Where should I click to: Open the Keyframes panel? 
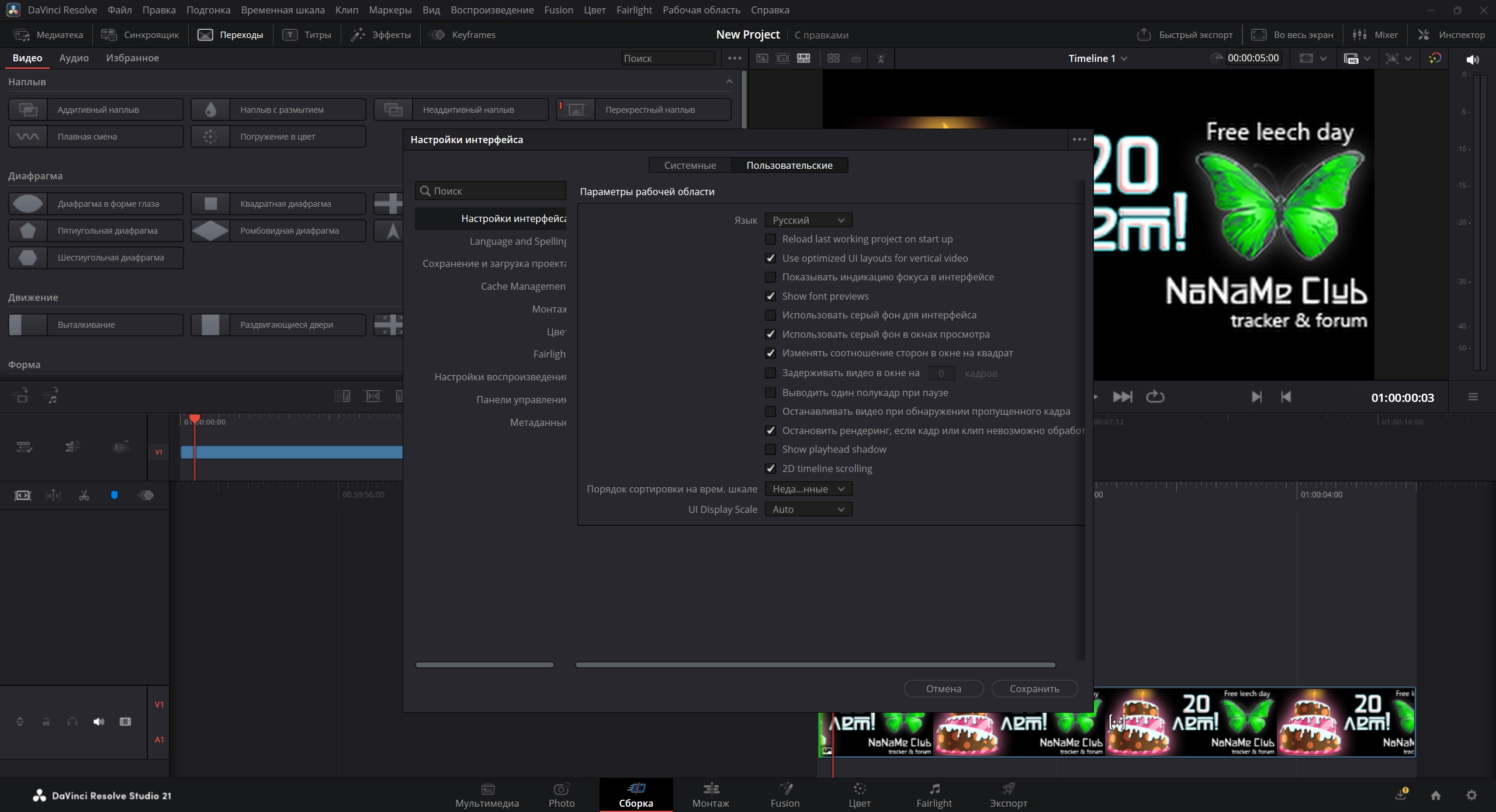click(463, 35)
